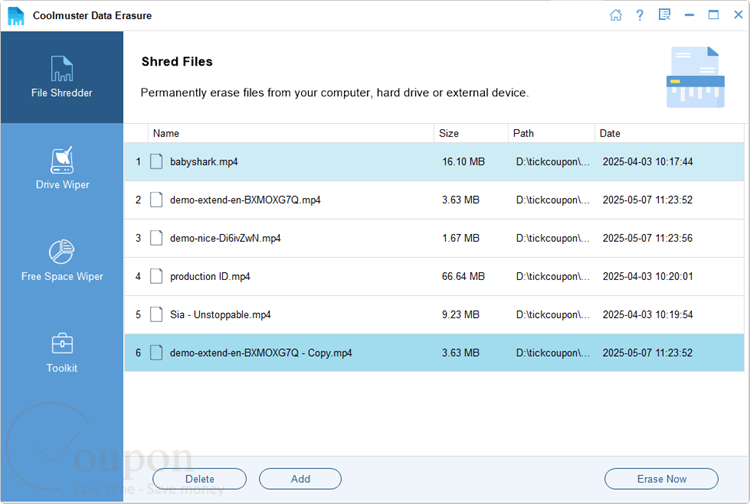Click path cell of production ID.mp4 row

click(x=552, y=276)
